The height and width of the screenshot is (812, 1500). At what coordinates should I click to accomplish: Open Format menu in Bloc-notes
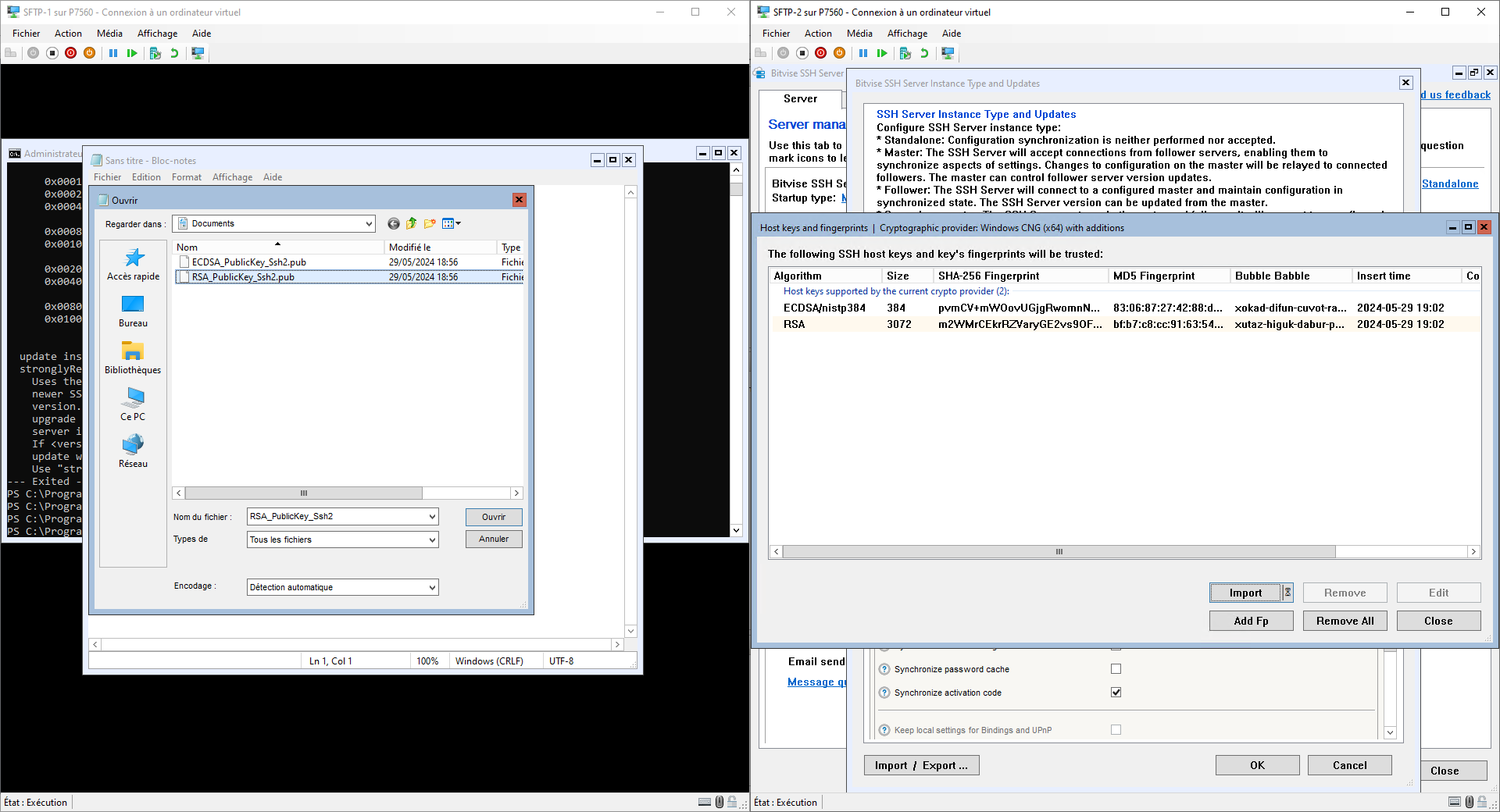point(187,177)
